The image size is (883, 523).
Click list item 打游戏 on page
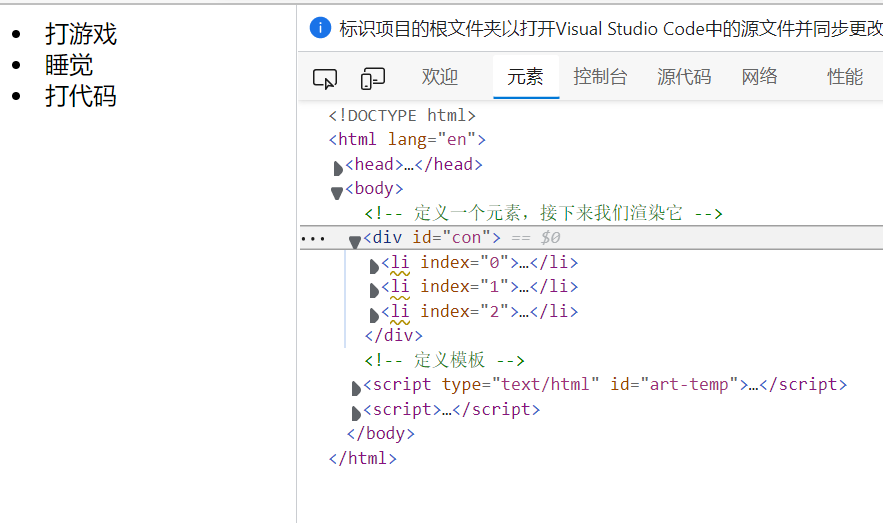click(81, 34)
